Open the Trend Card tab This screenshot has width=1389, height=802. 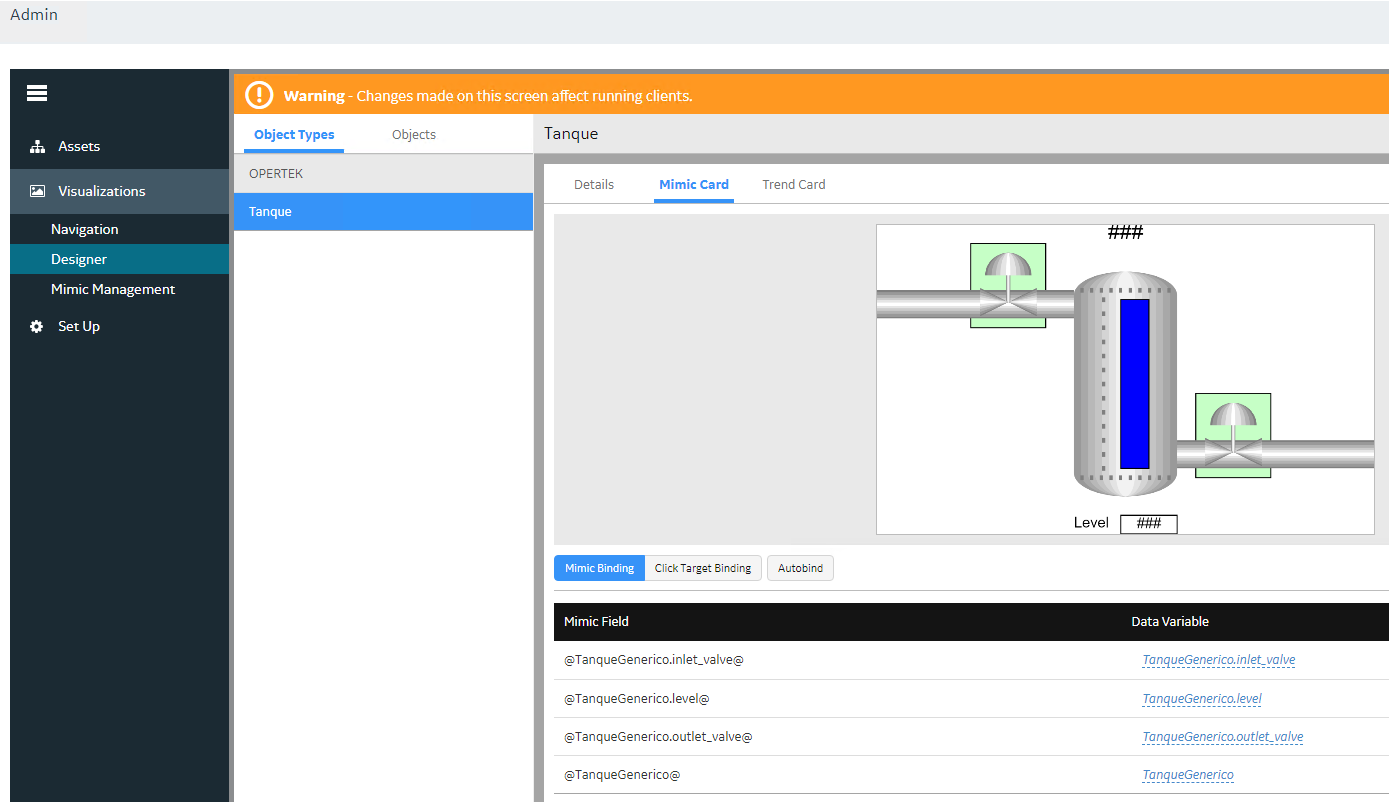[x=794, y=184]
